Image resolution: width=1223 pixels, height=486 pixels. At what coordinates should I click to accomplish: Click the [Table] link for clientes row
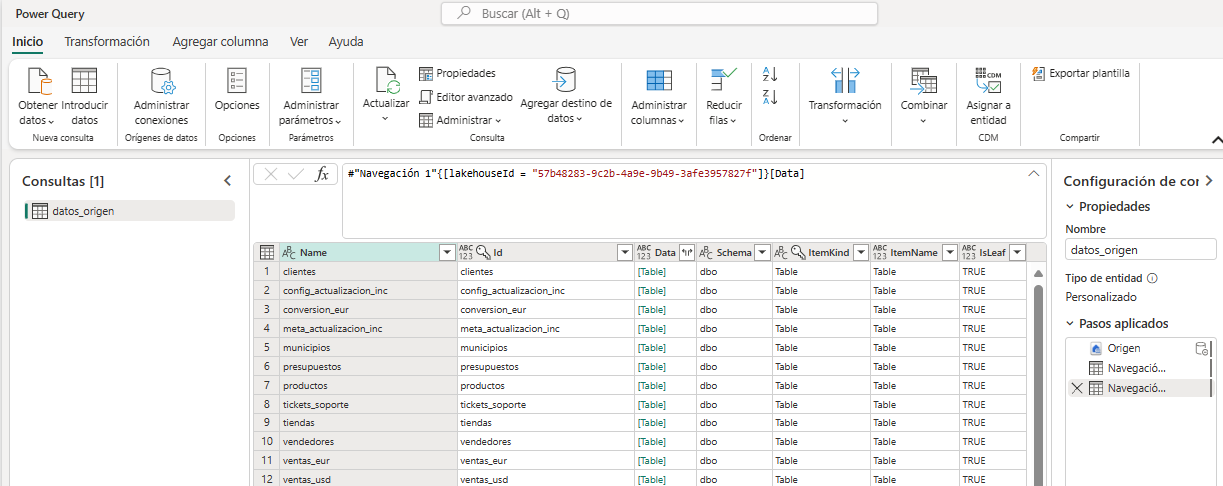(x=651, y=272)
